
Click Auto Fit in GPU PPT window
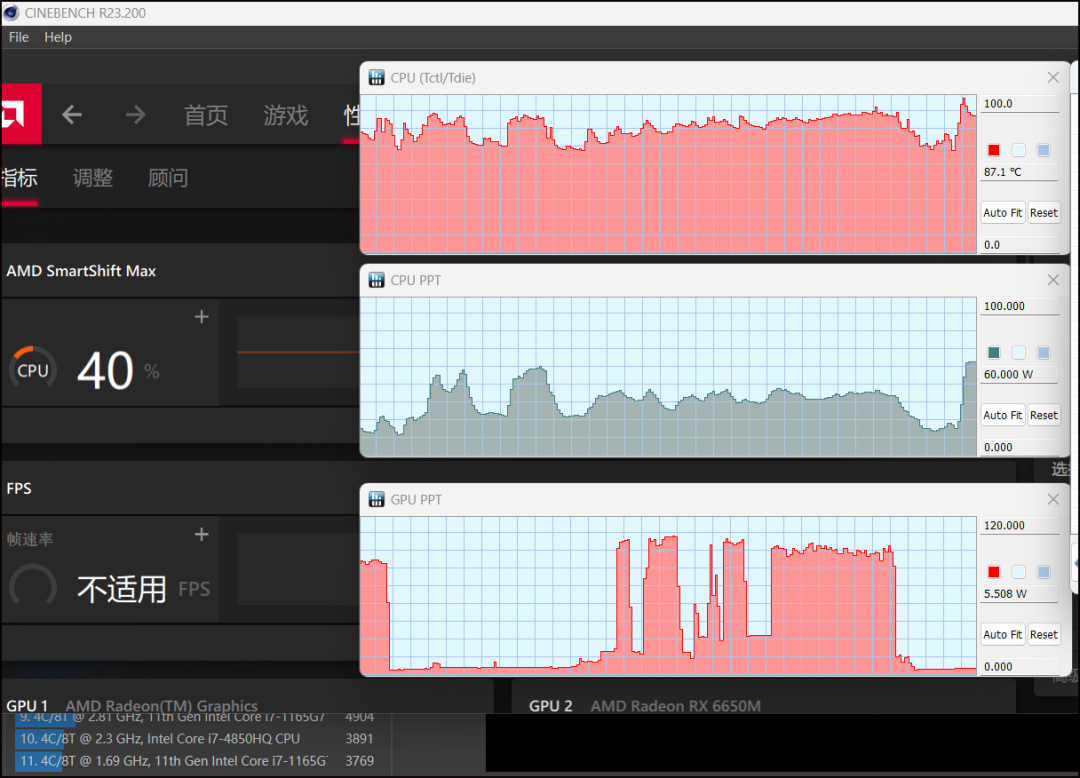point(1003,634)
